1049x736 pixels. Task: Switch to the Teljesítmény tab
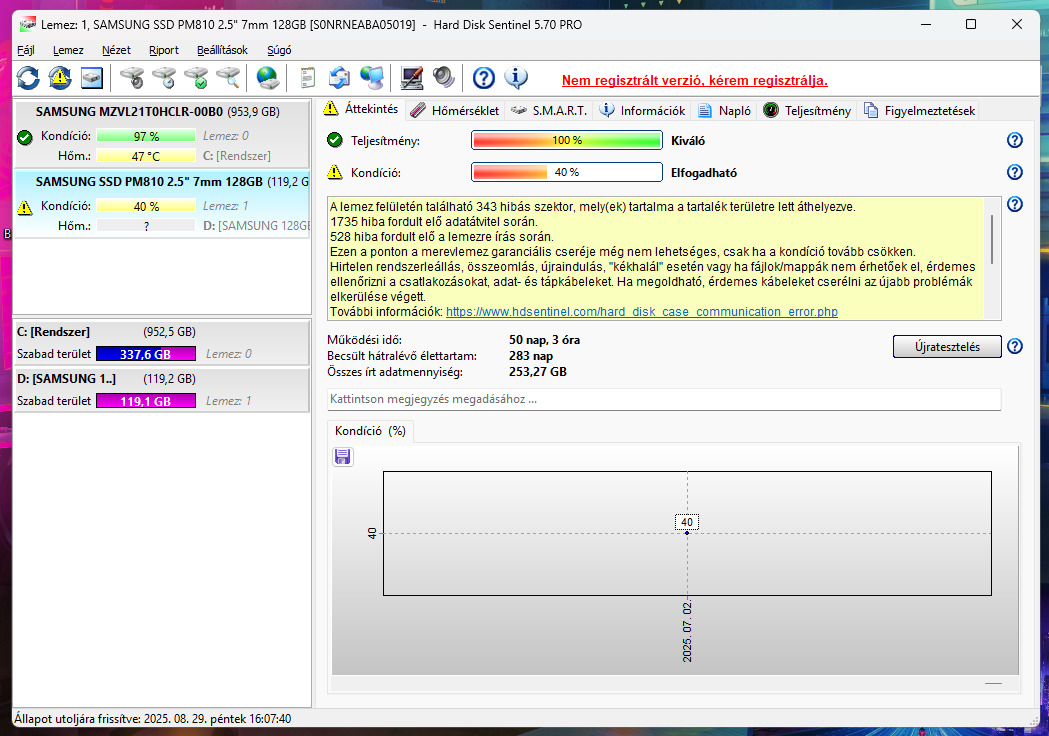807,110
